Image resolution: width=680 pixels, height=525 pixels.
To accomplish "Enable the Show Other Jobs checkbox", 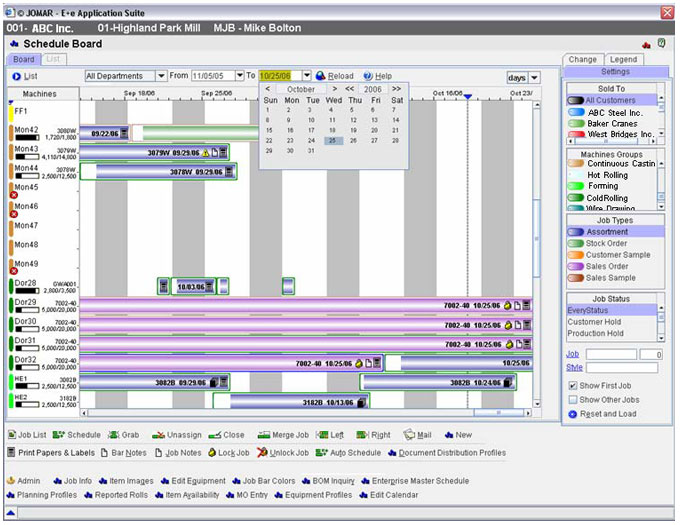I will [572, 399].
